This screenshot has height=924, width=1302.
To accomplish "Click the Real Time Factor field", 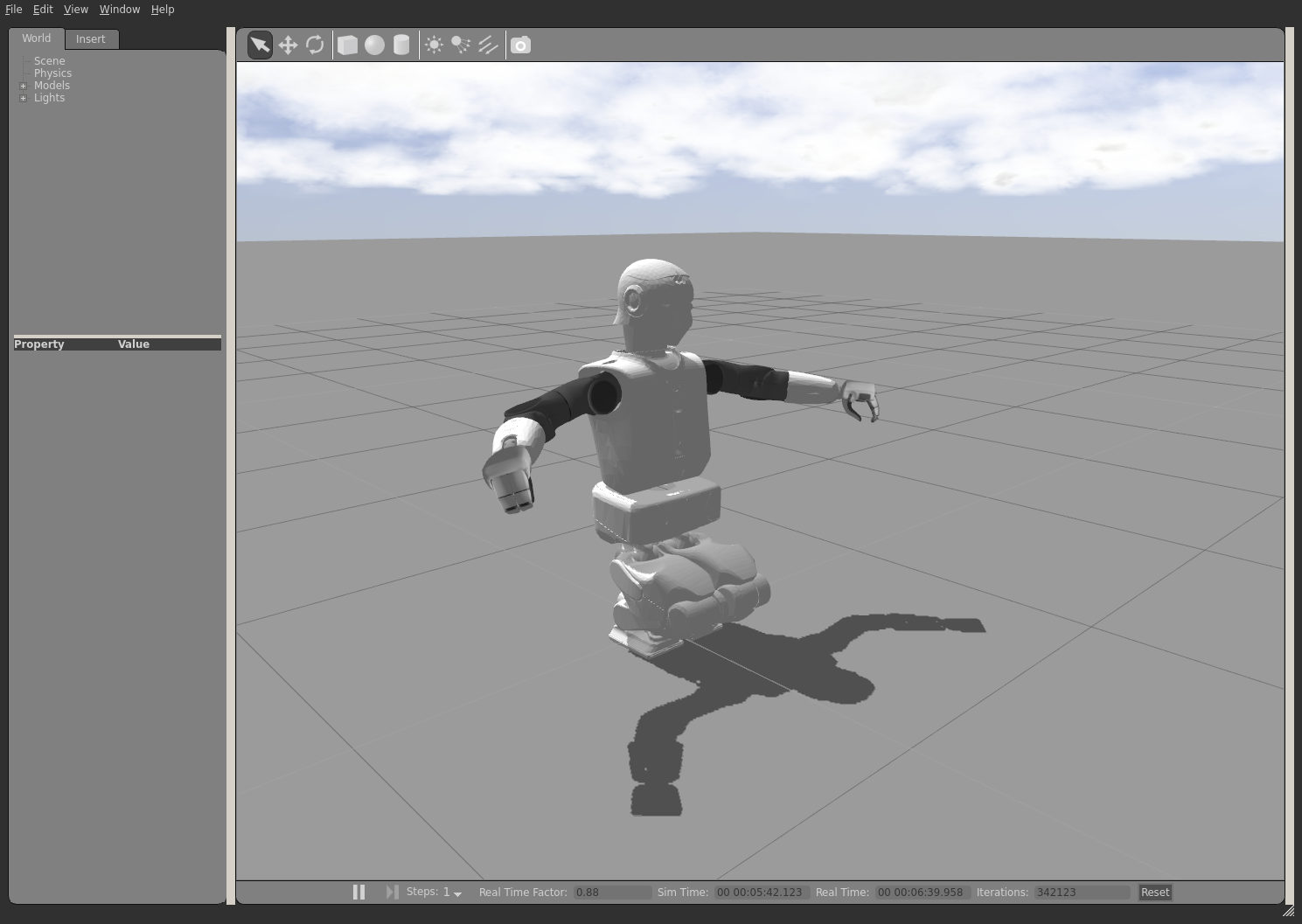I will click(611, 893).
